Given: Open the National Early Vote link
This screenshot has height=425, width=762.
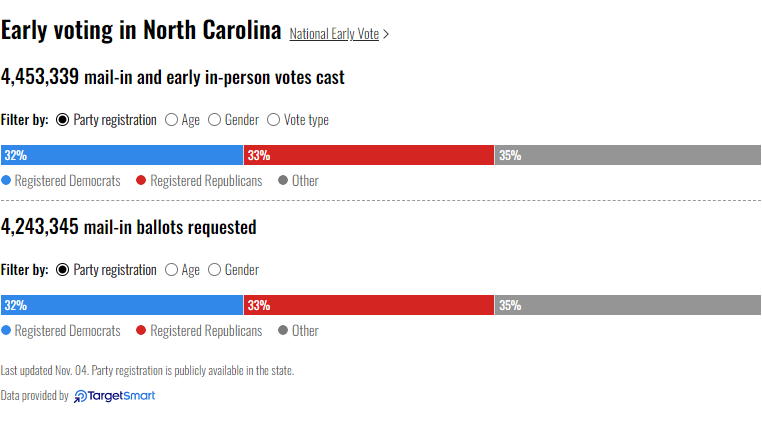Looking at the screenshot, I should 334,34.
